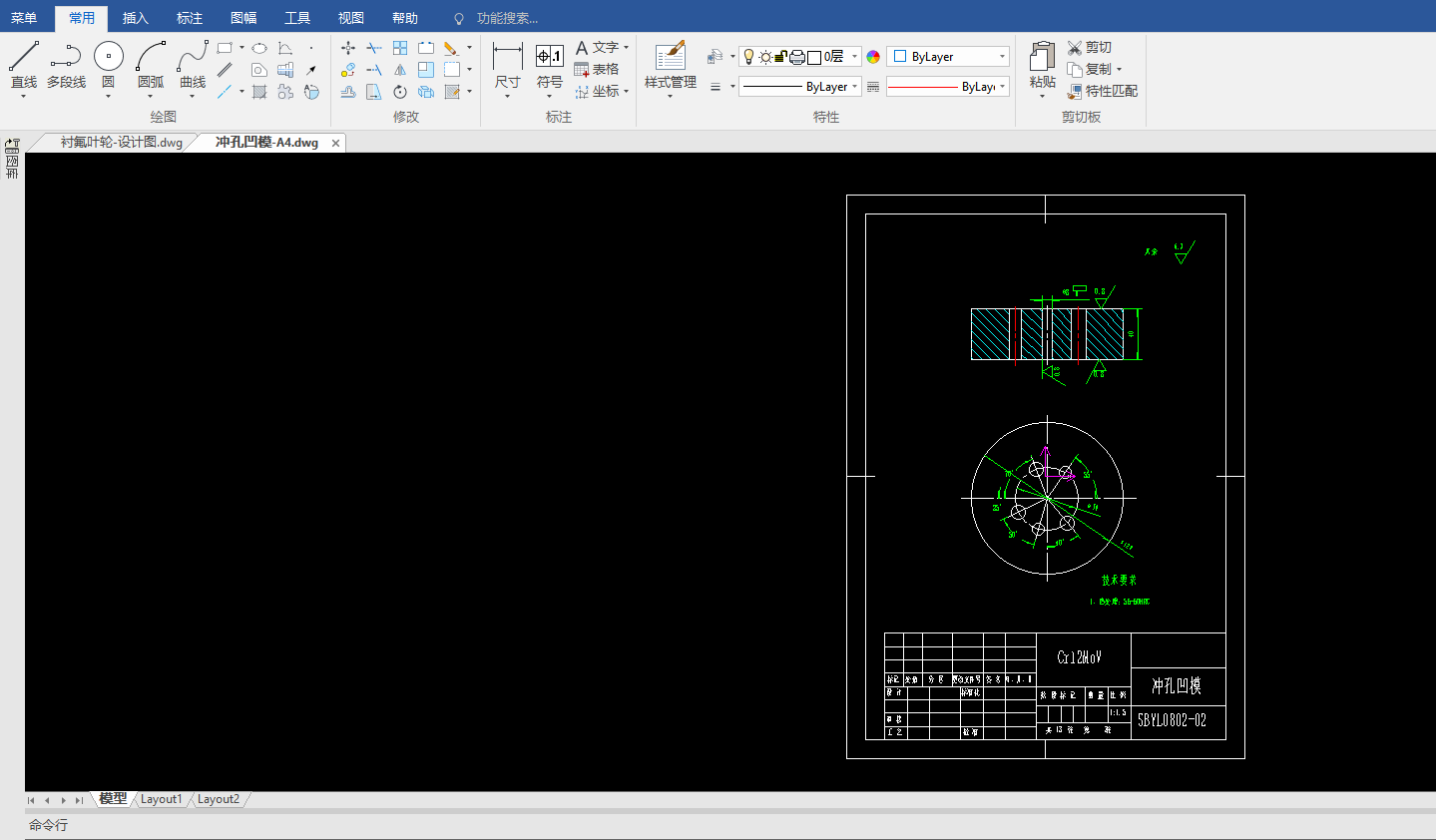This screenshot has width=1436, height=840.
Task: Expand the ByLayer color dropdown
Action: point(1002,57)
